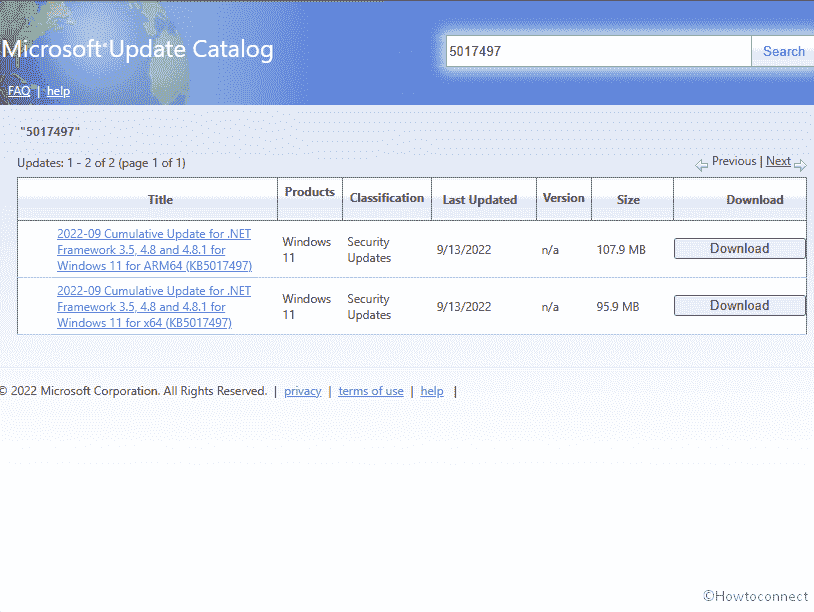The width and height of the screenshot is (814, 612).
Task: Click Security Updates cell in x64 row
Action: coord(369,307)
